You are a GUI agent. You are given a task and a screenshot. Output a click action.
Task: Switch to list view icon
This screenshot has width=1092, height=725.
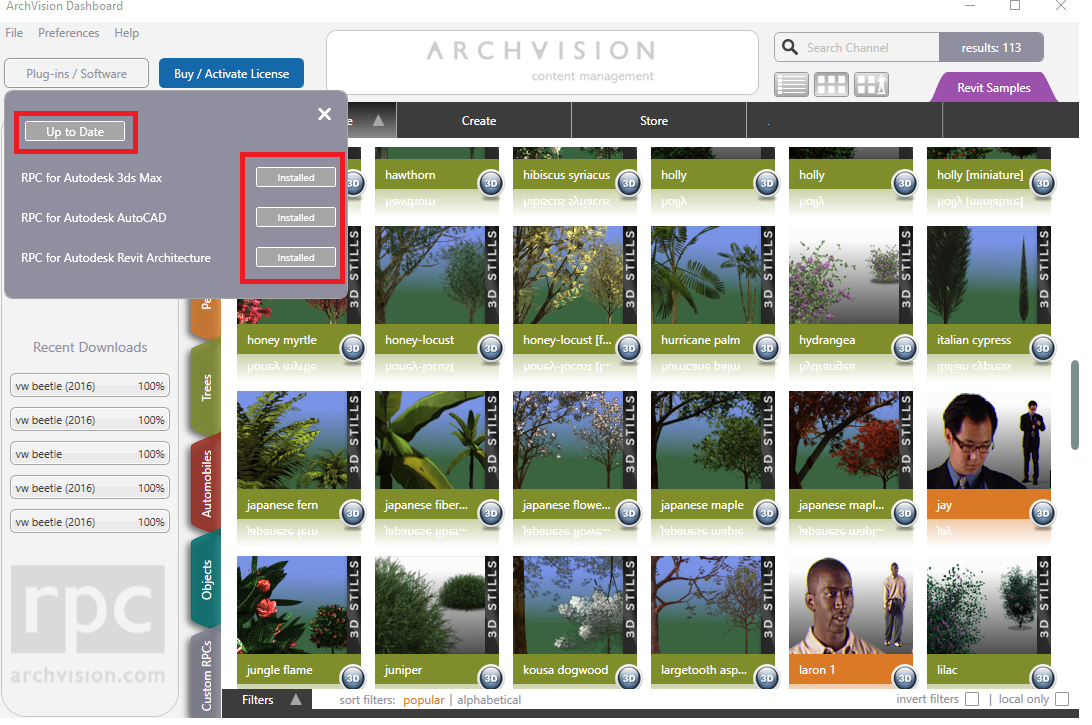click(791, 85)
